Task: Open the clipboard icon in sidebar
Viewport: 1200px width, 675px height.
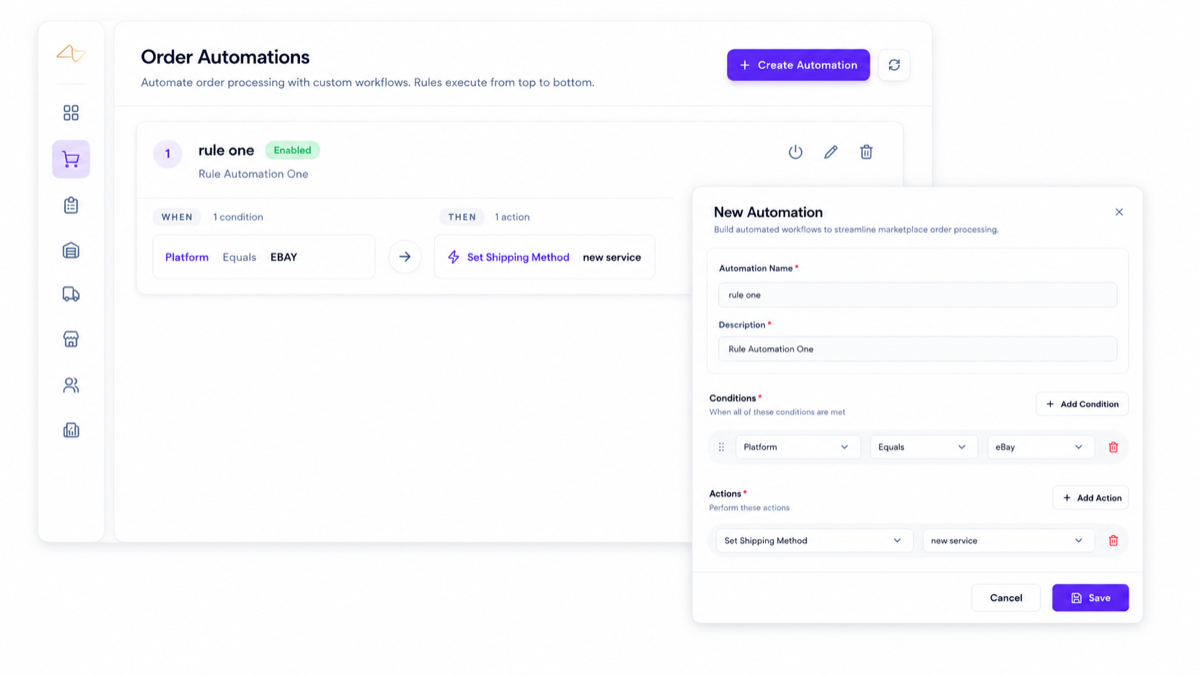Action: pos(71,205)
